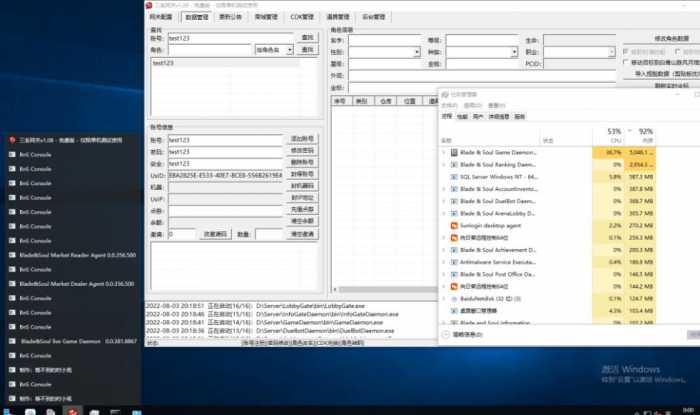Click the Blade & Soul Achievement daemon icon
The width and height of the screenshot is (700, 415).
tap(454, 250)
